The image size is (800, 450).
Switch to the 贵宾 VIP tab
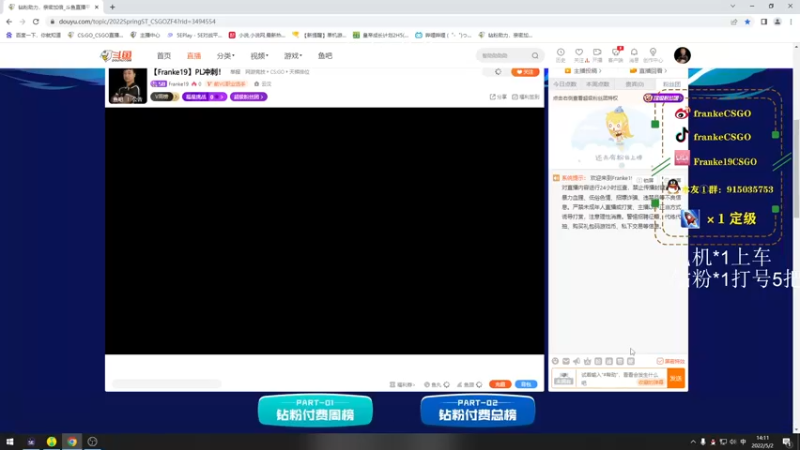pyautogui.click(x=635, y=84)
